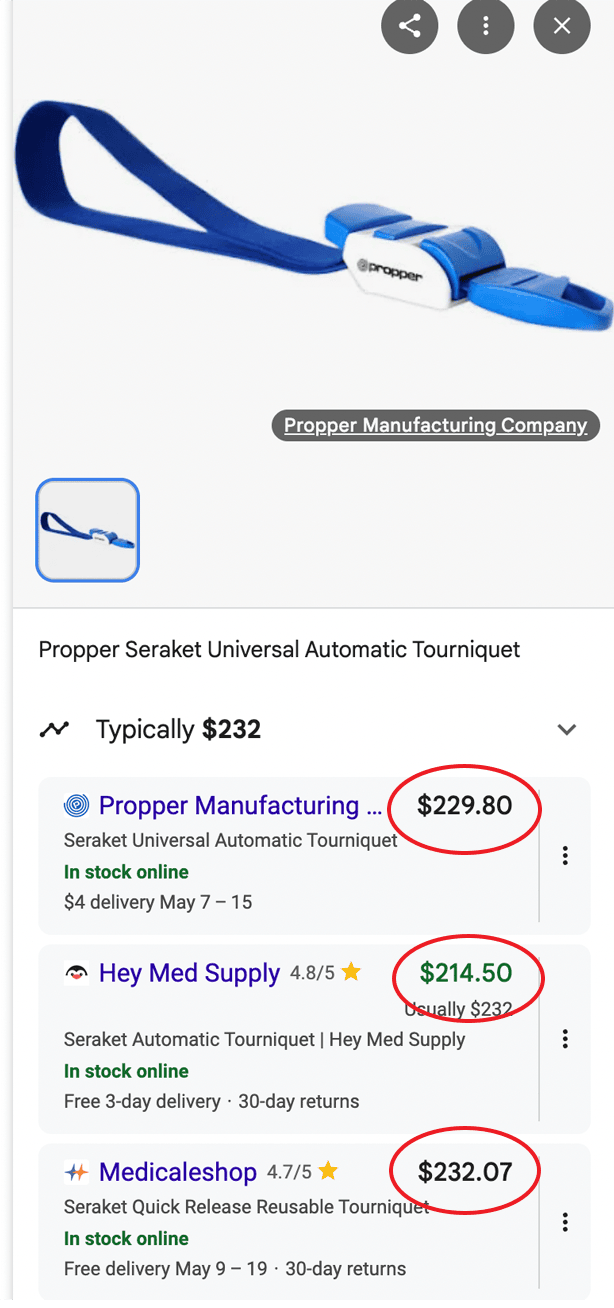Screen dimensions: 614x1308
Task: Click the Medicaleshop store logo
Action: pos(77,1172)
